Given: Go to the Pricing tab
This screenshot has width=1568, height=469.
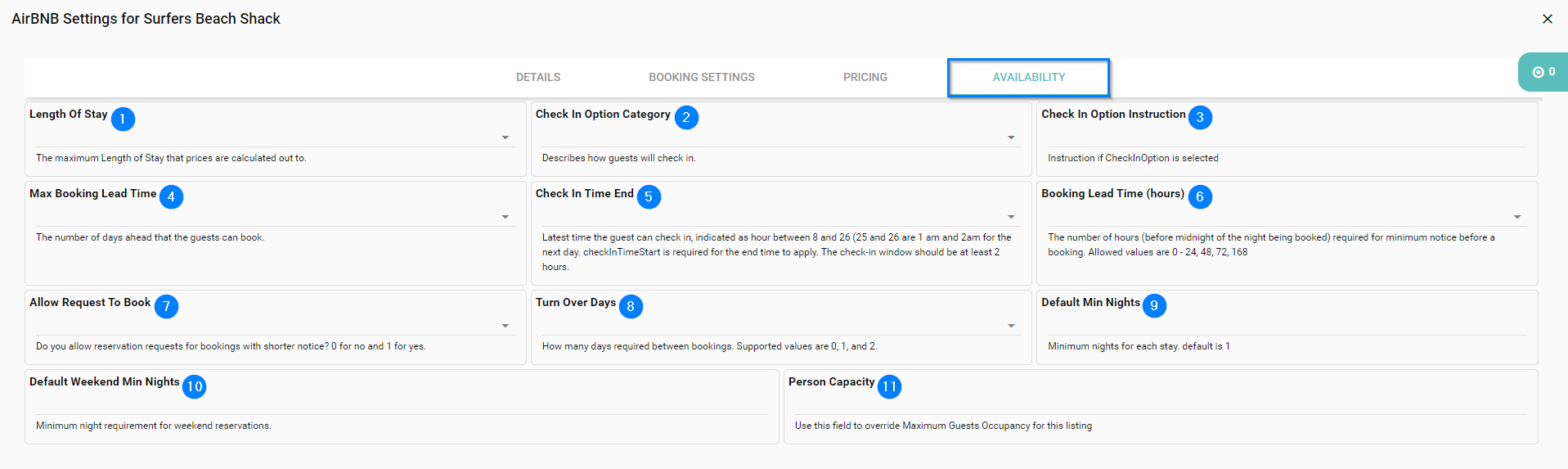Looking at the screenshot, I should 865,78.
